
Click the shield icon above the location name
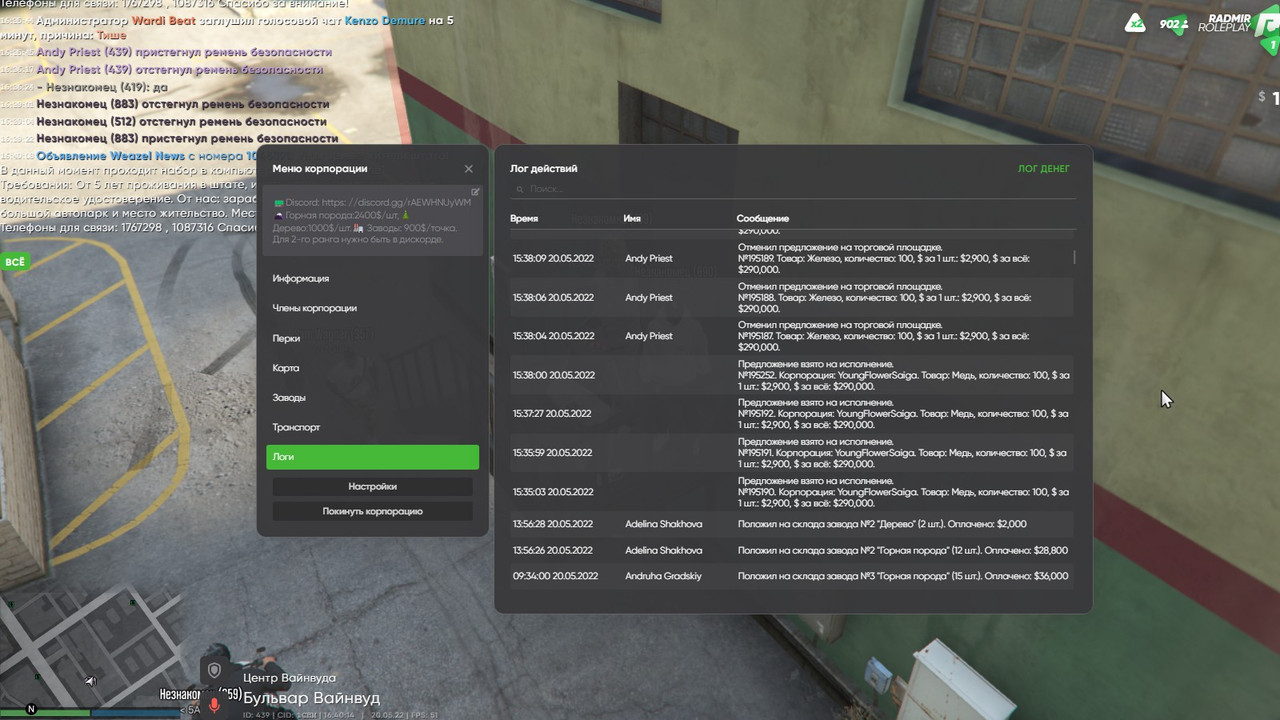point(214,670)
